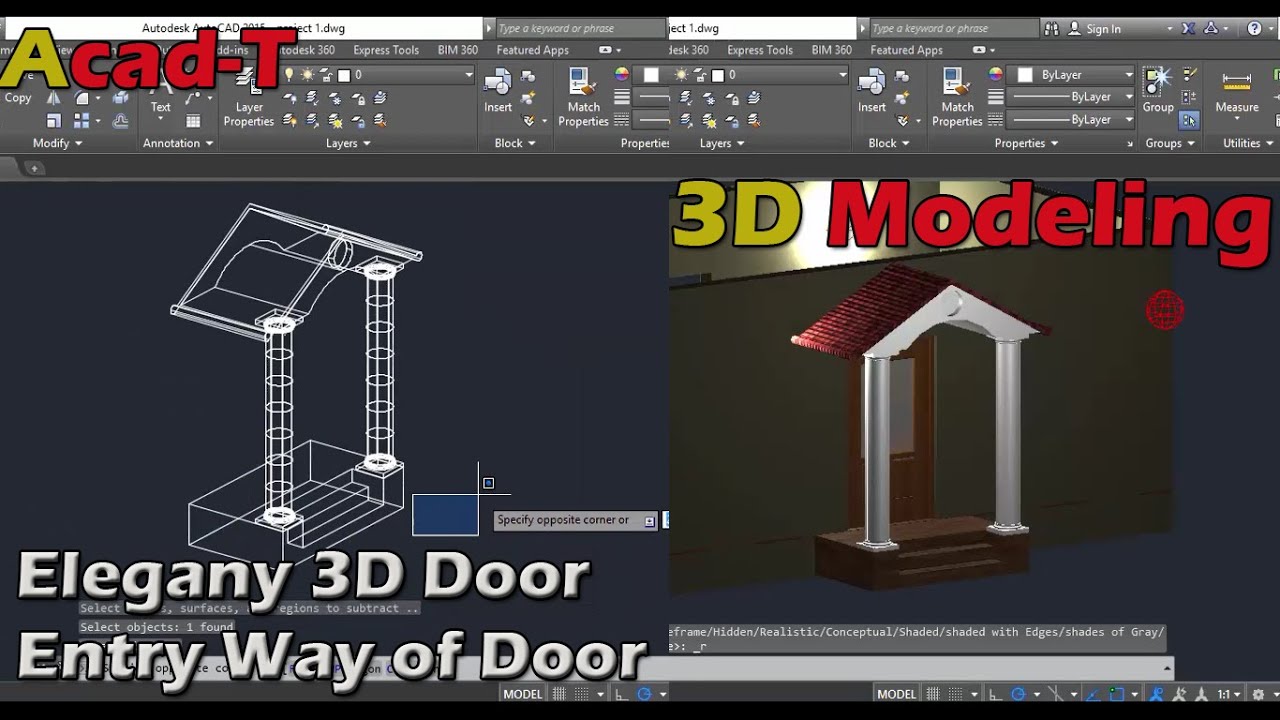Open the binoculars search icon
The height and width of the screenshot is (720, 1280).
[1051, 29]
